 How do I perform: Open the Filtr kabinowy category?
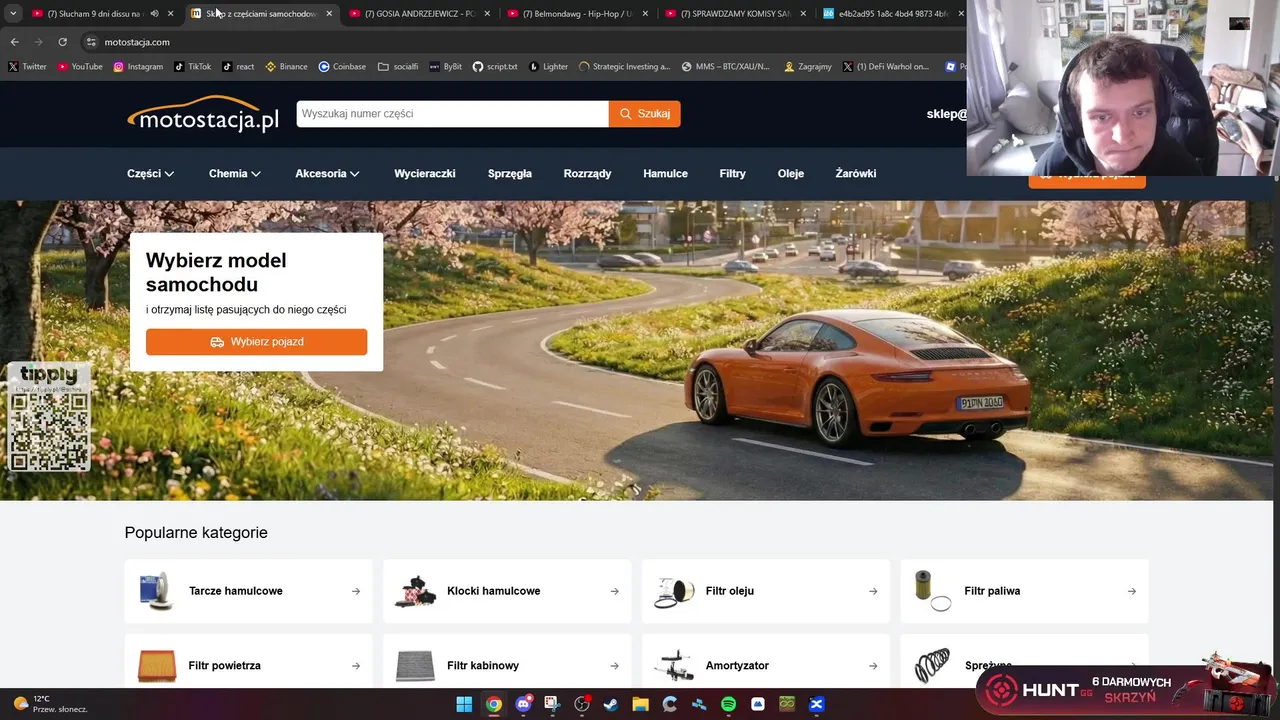tap(507, 661)
